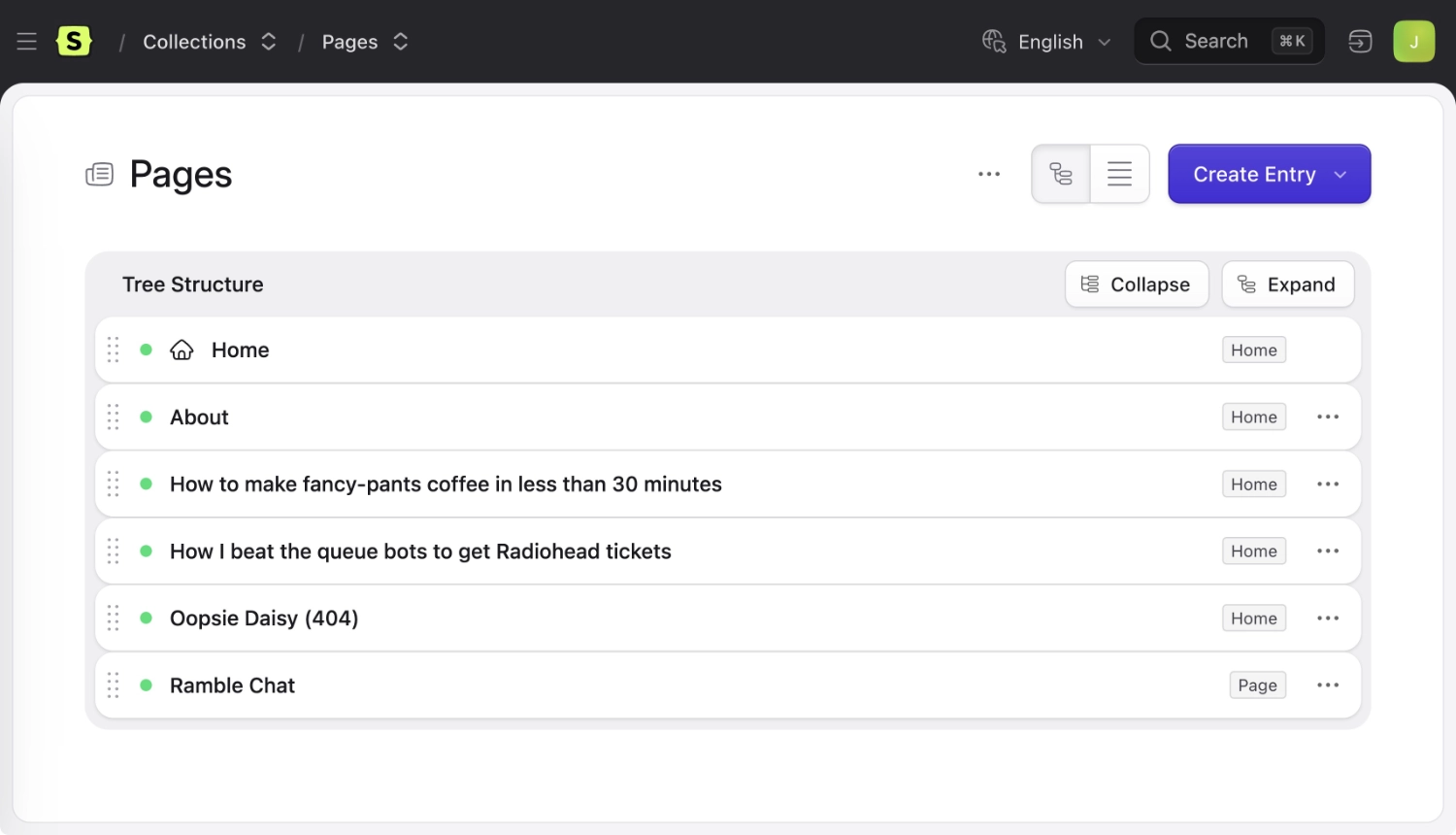This screenshot has width=1456, height=835.
Task: Open the user avatar J menu
Action: pos(1413,42)
